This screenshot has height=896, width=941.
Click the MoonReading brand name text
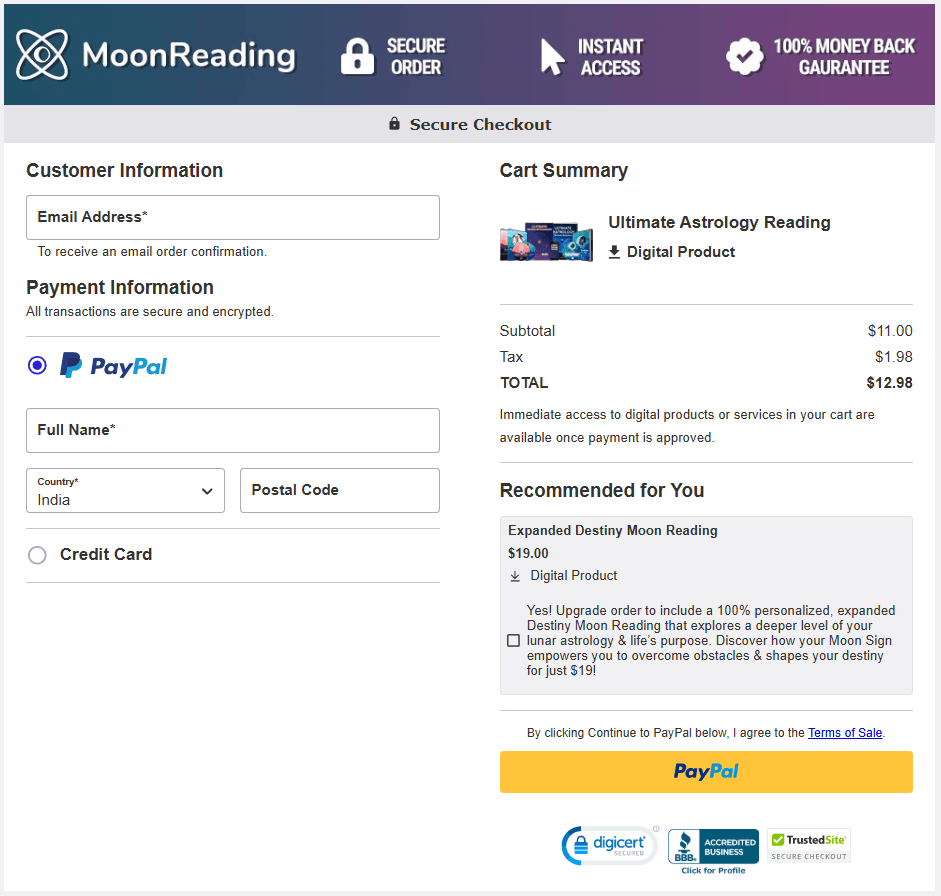pyautogui.click(x=188, y=55)
